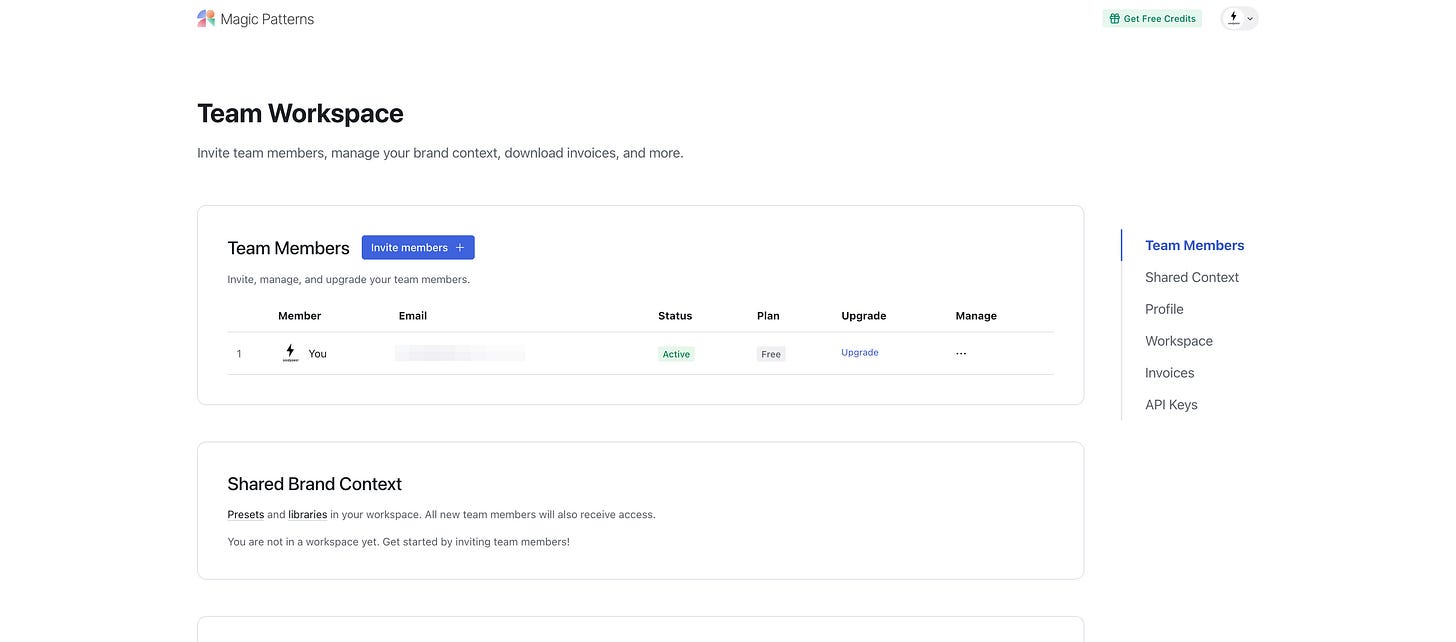Click the Upgrade column header
Image resolution: width=1456 pixels, height=642 pixels.
(864, 316)
